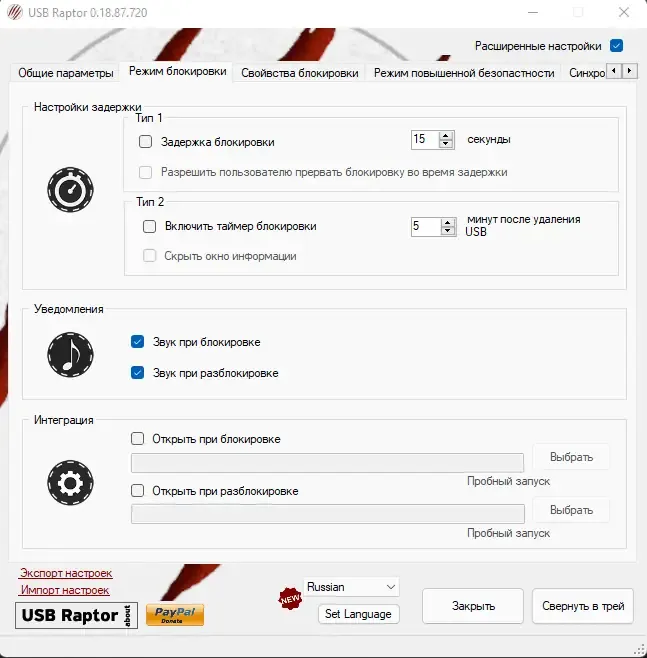The image size is (647, 658).
Task: Toggle Расширенные настройки checkbox
Action: (616, 45)
